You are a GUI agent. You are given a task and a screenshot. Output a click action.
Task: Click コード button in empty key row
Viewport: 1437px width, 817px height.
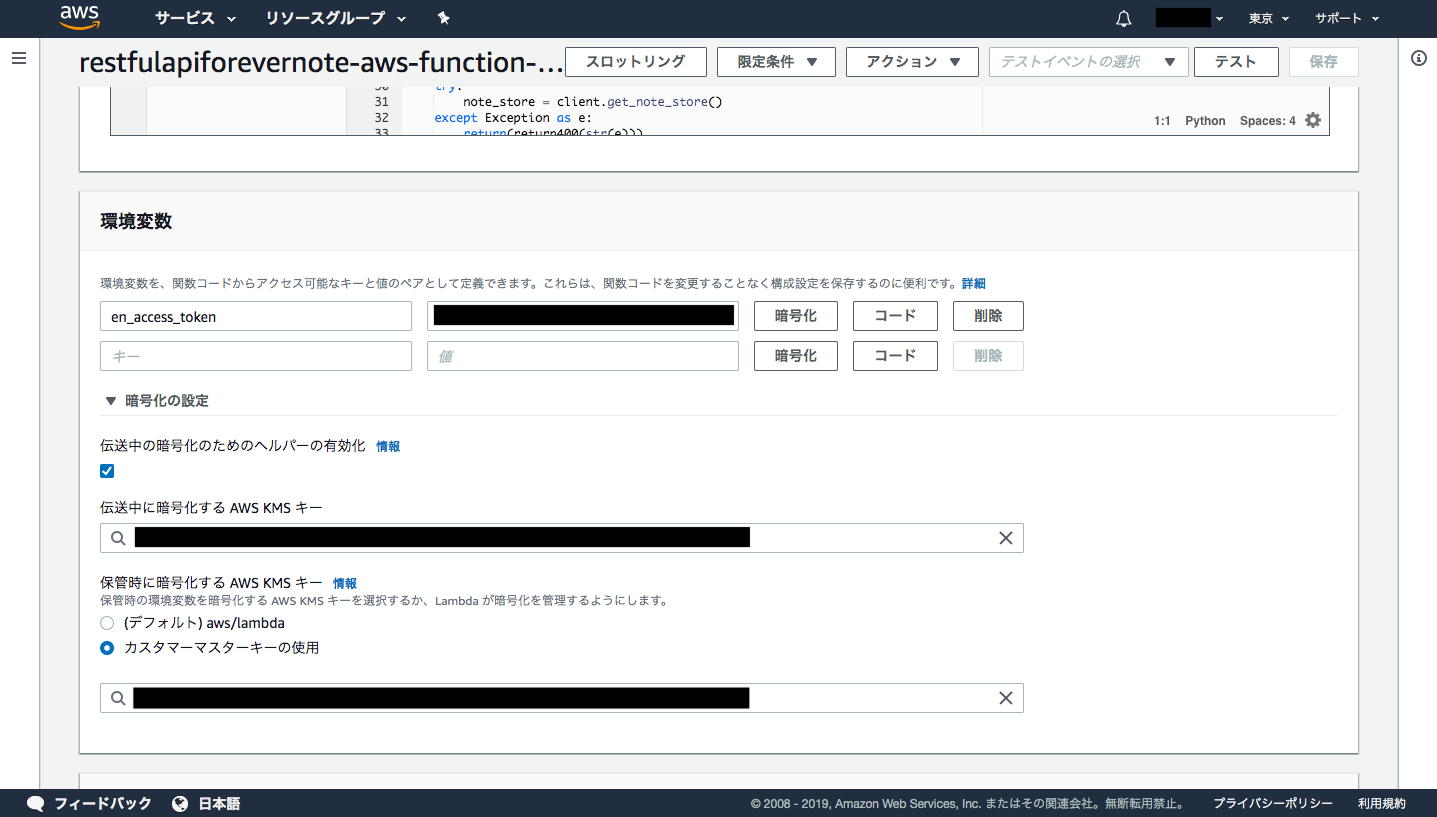click(895, 356)
